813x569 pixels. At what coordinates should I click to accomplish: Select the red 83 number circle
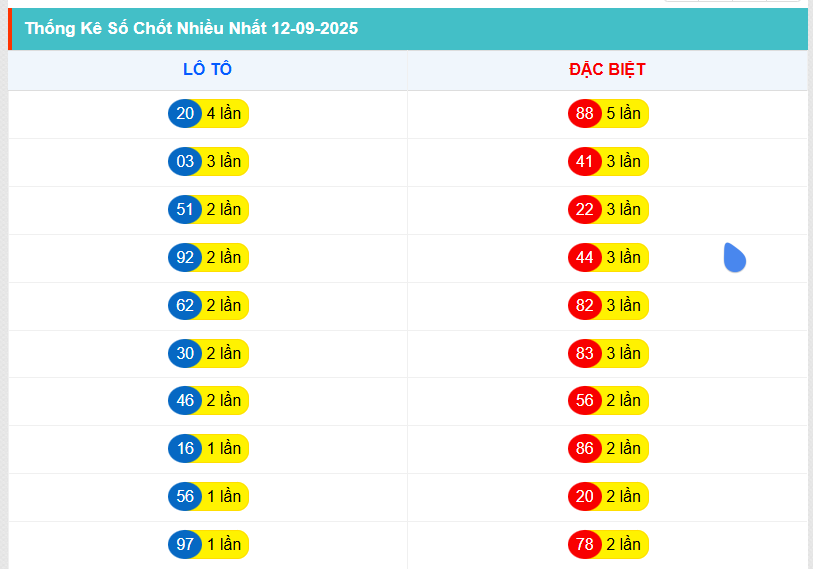pos(584,353)
